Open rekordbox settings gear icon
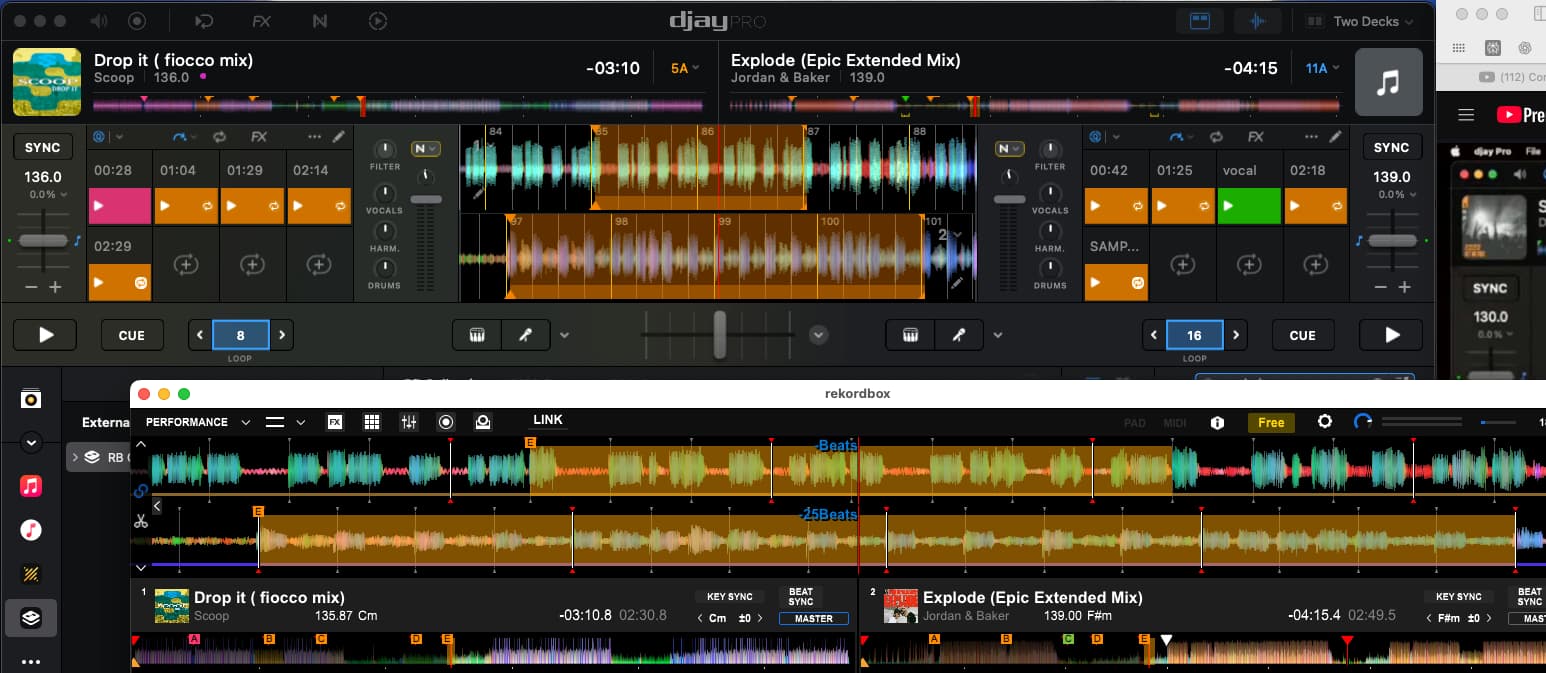The image size is (1546, 673). click(1325, 422)
